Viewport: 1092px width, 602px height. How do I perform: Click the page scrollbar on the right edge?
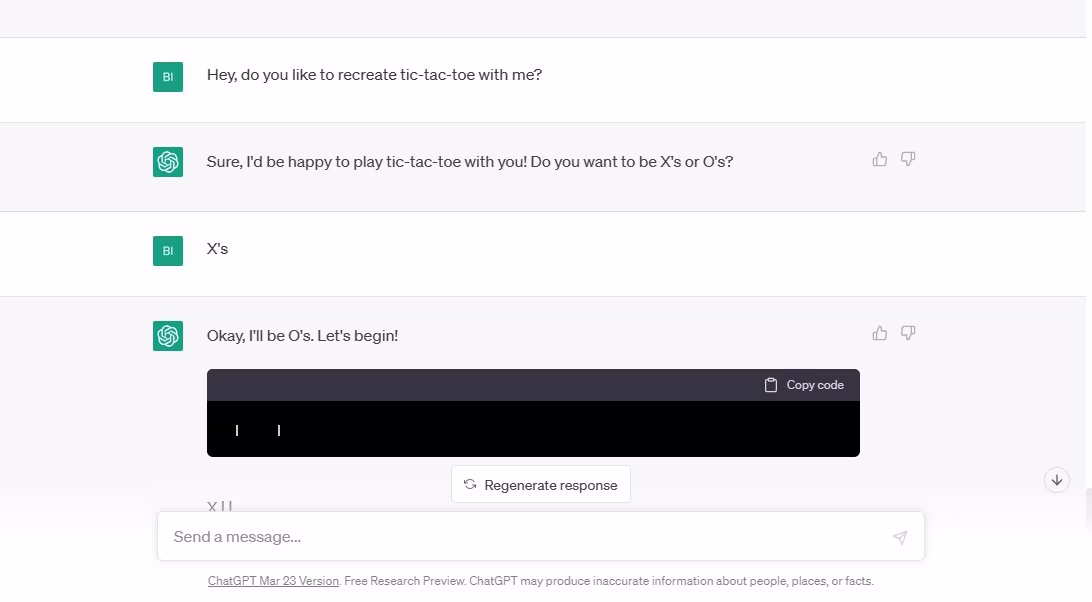1089,509
